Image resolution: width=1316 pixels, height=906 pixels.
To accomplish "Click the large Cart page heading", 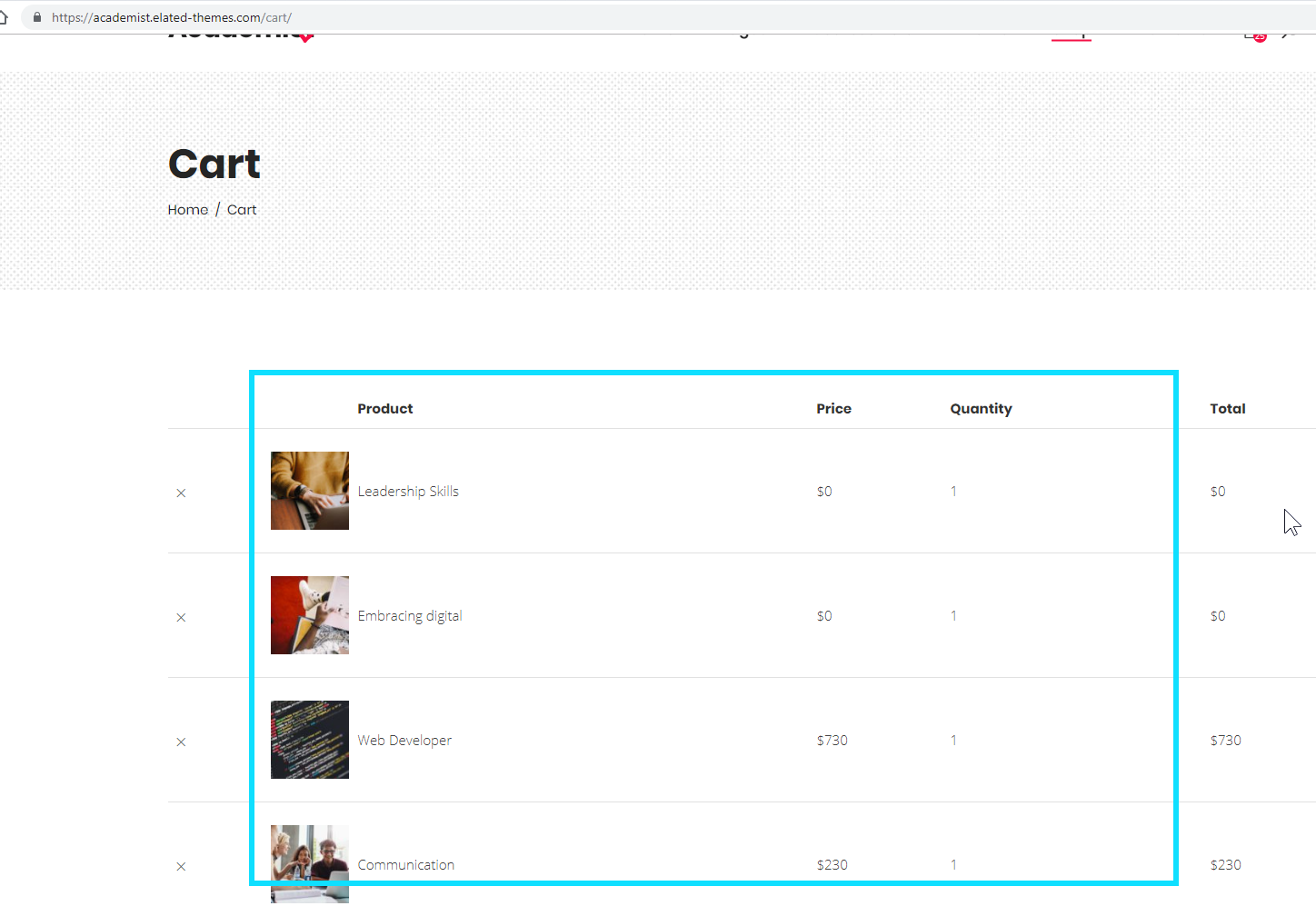I will 214,164.
